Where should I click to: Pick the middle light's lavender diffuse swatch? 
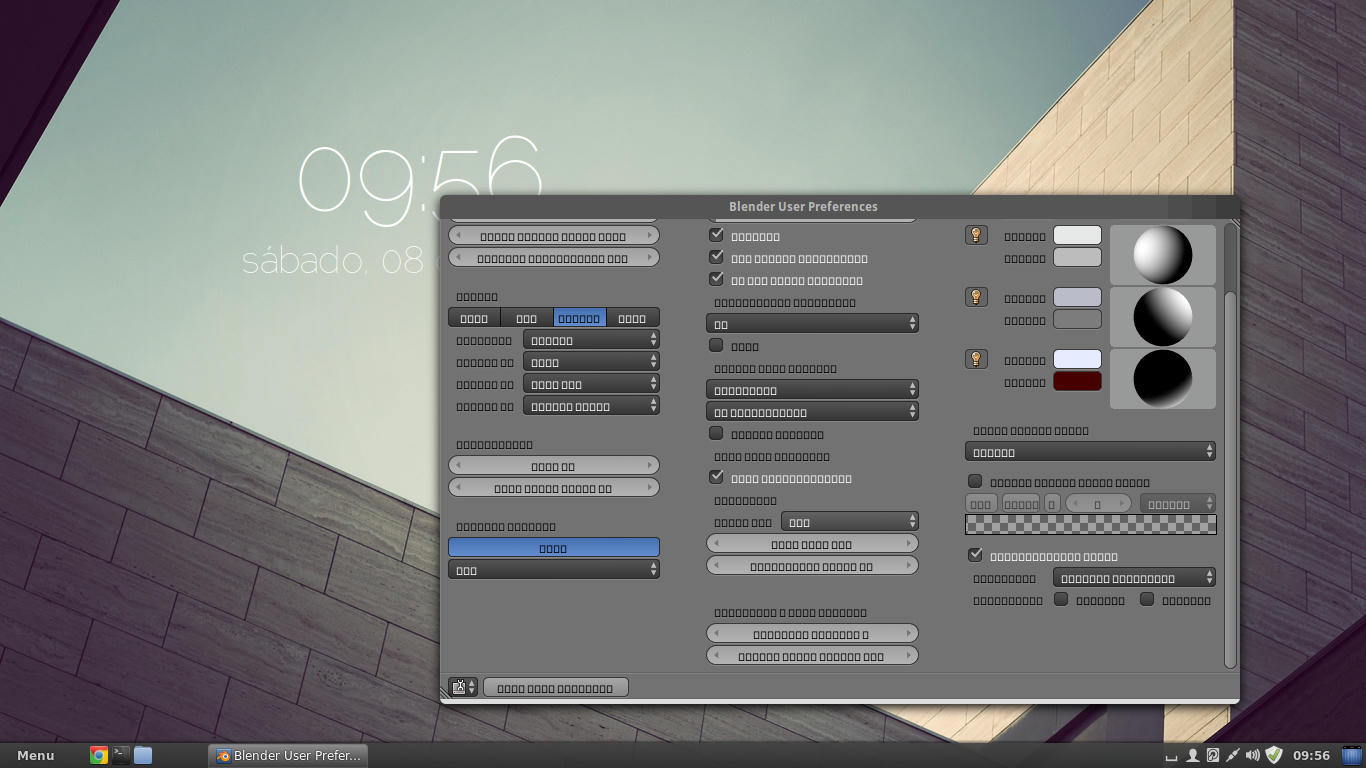1077,297
